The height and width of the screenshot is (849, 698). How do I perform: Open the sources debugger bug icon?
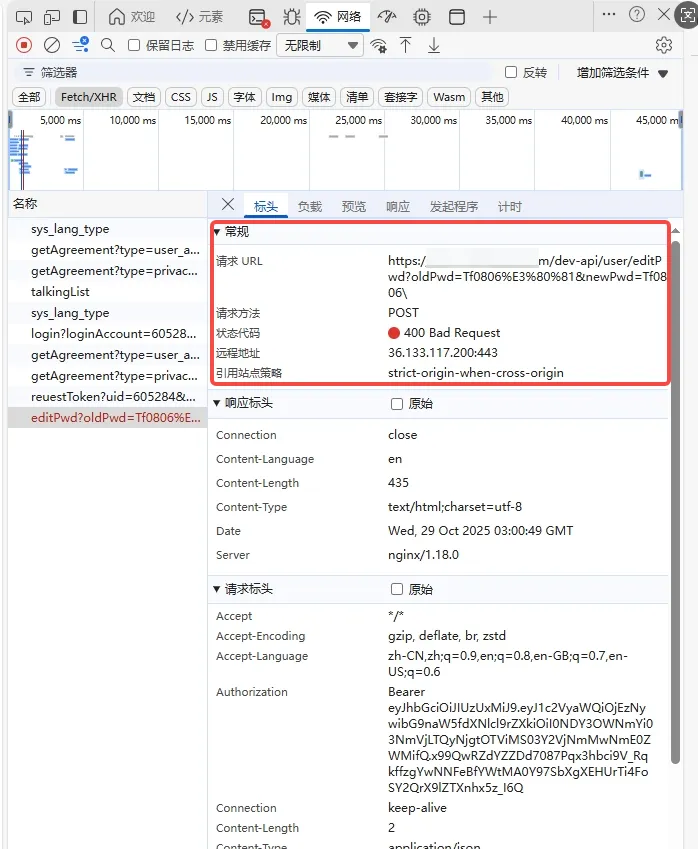click(x=292, y=17)
